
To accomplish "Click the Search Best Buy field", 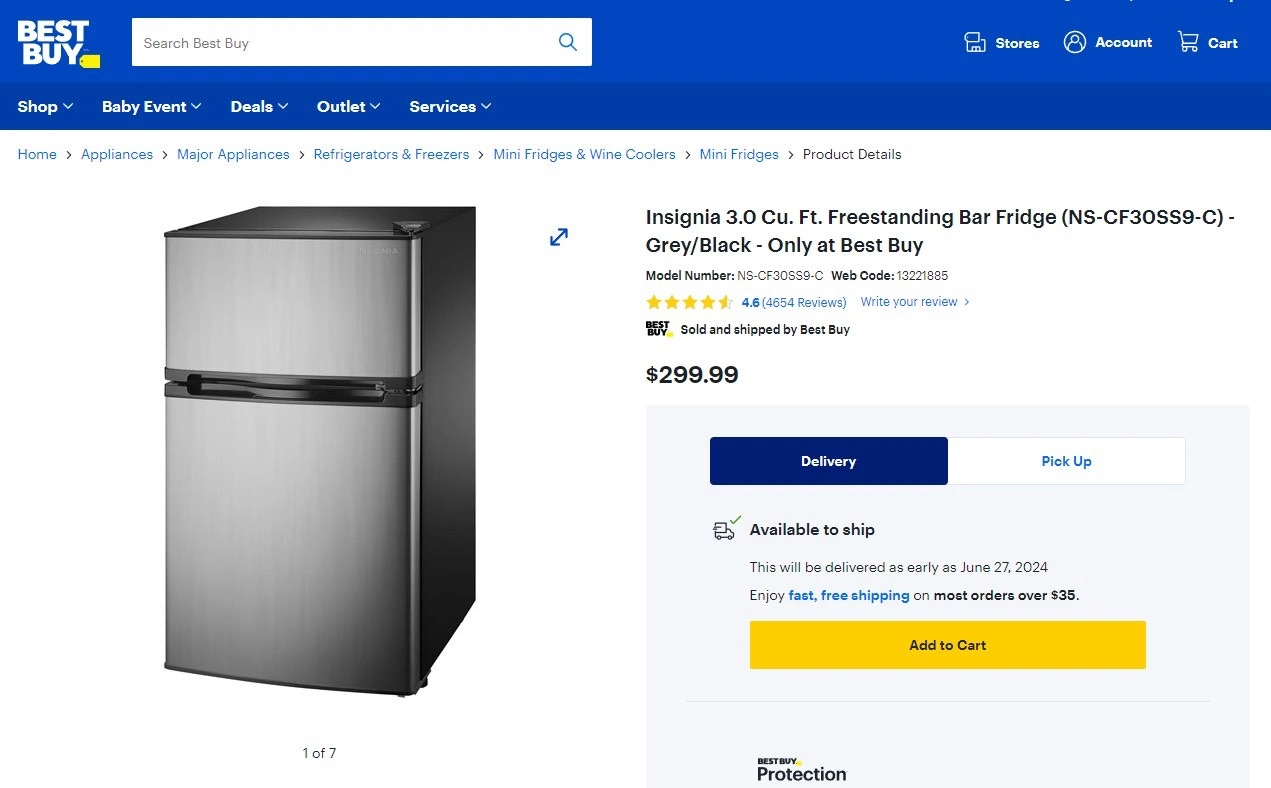I will coord(340,43).
